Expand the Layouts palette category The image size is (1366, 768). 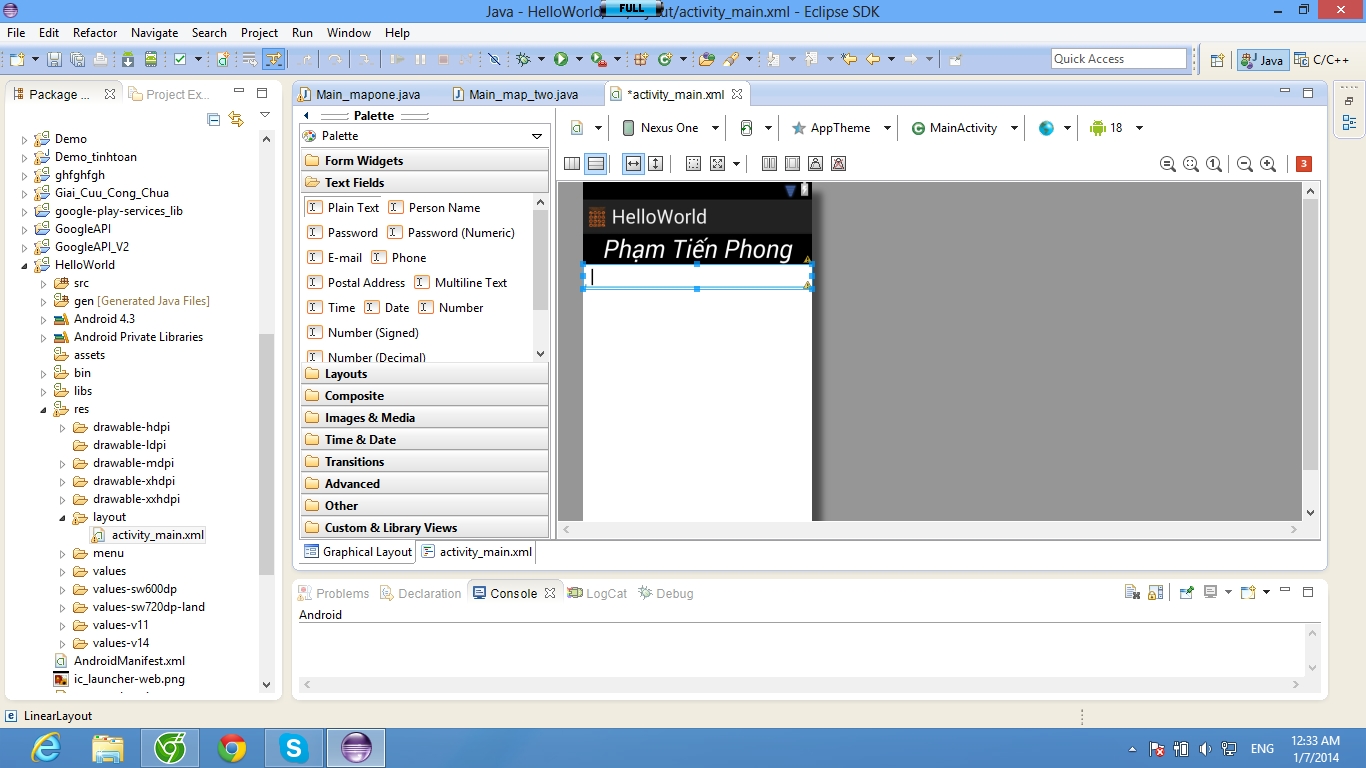[x=424, y=374]
